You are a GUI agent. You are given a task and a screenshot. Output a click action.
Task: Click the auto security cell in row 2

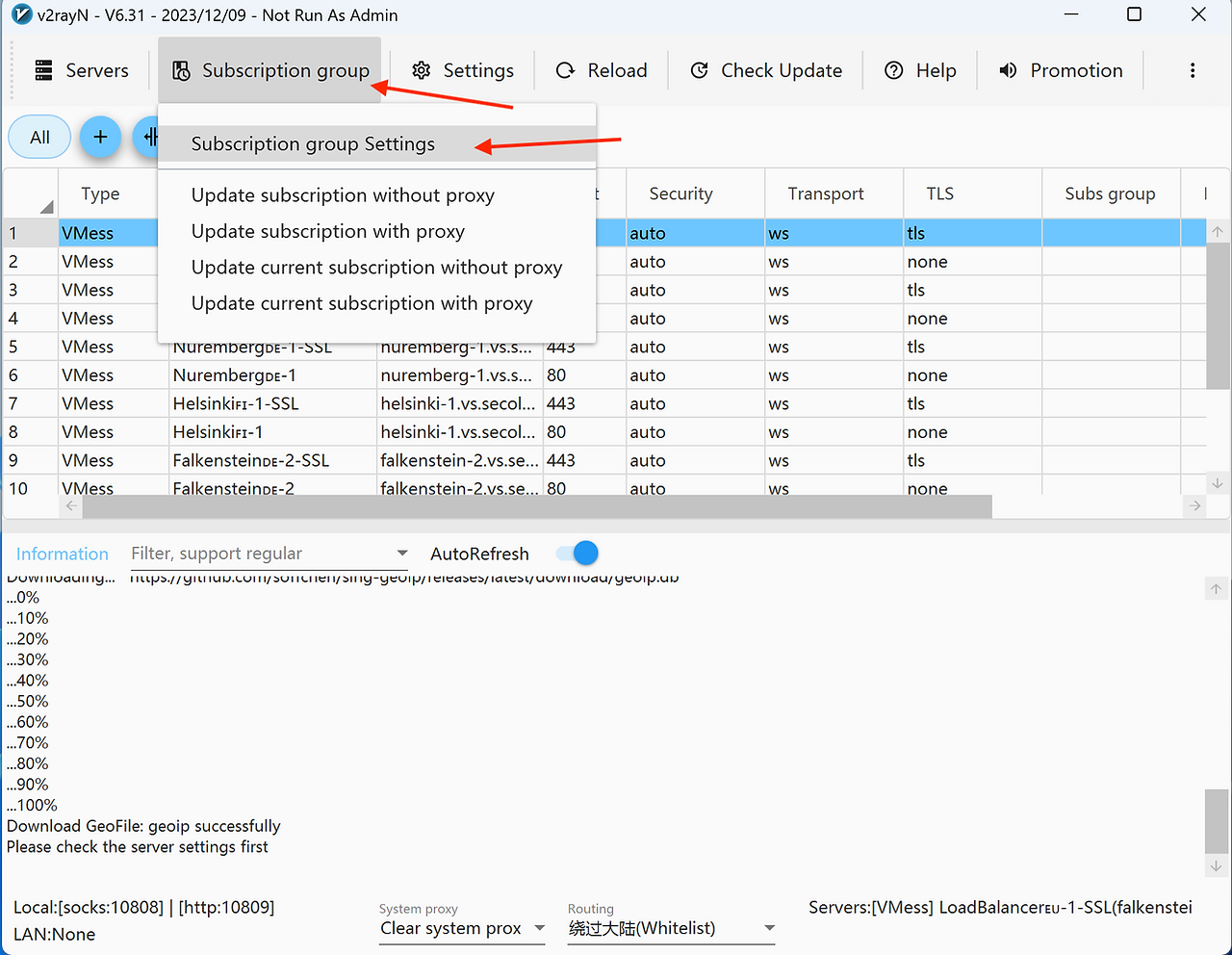(x=695, y=262)
